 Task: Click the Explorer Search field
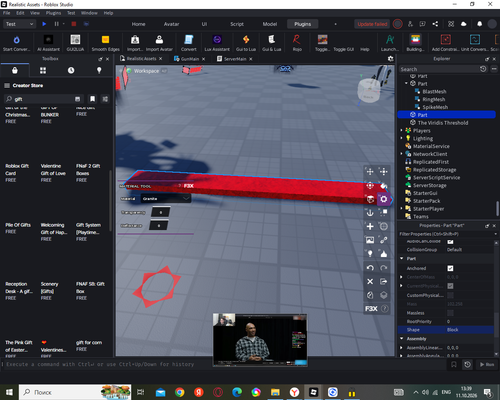[x=439, y=69]
